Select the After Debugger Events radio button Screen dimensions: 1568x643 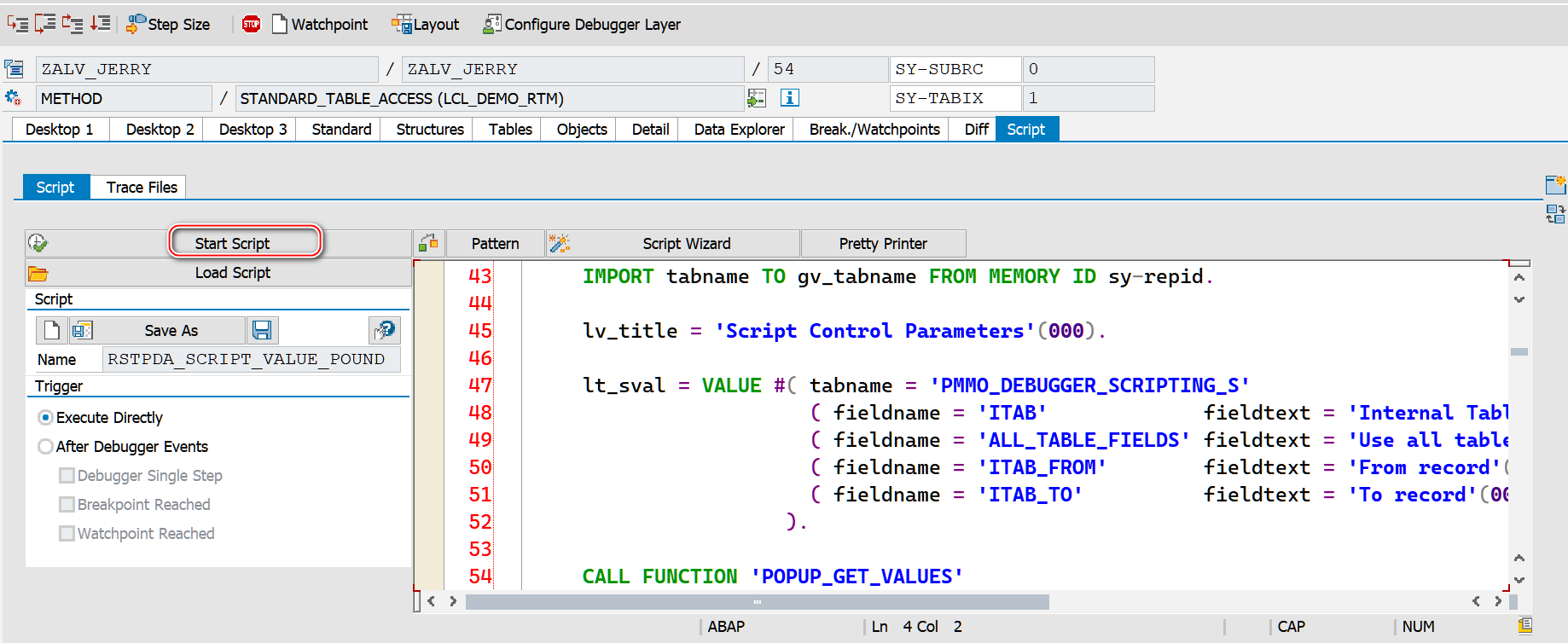click(46, 447)
